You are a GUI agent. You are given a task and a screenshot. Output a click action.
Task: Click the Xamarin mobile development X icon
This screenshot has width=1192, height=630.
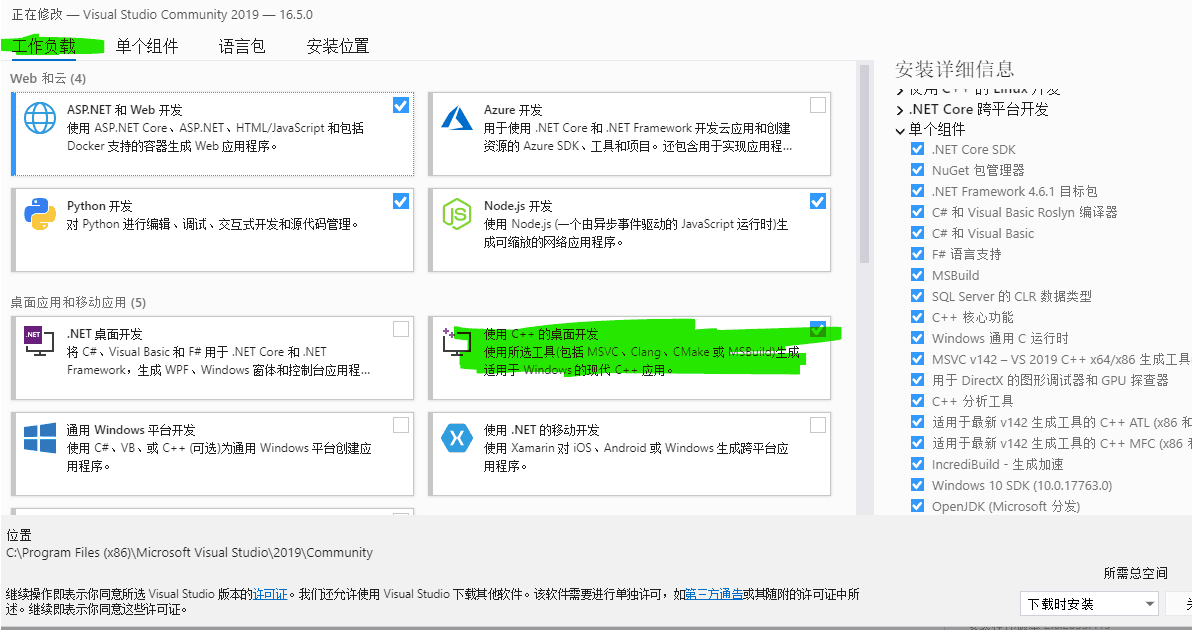pyautogui.click(x=458, y=438)
